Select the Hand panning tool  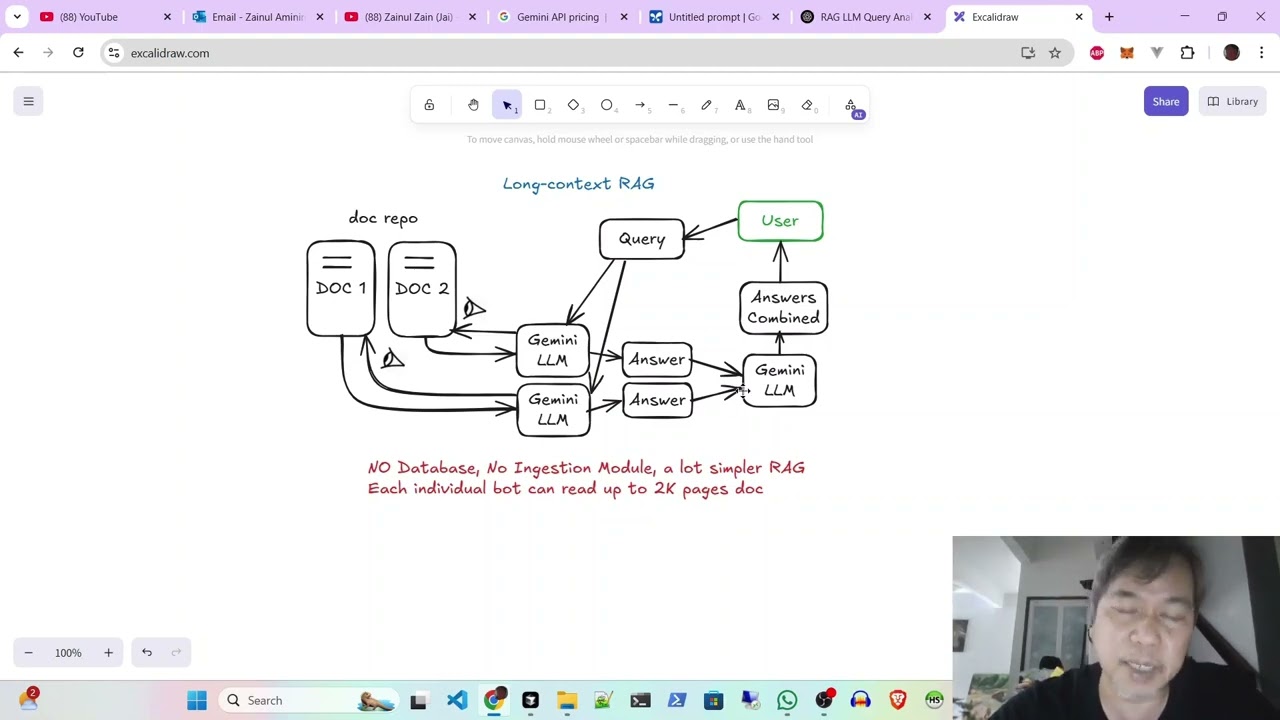[x=473, y=105]
